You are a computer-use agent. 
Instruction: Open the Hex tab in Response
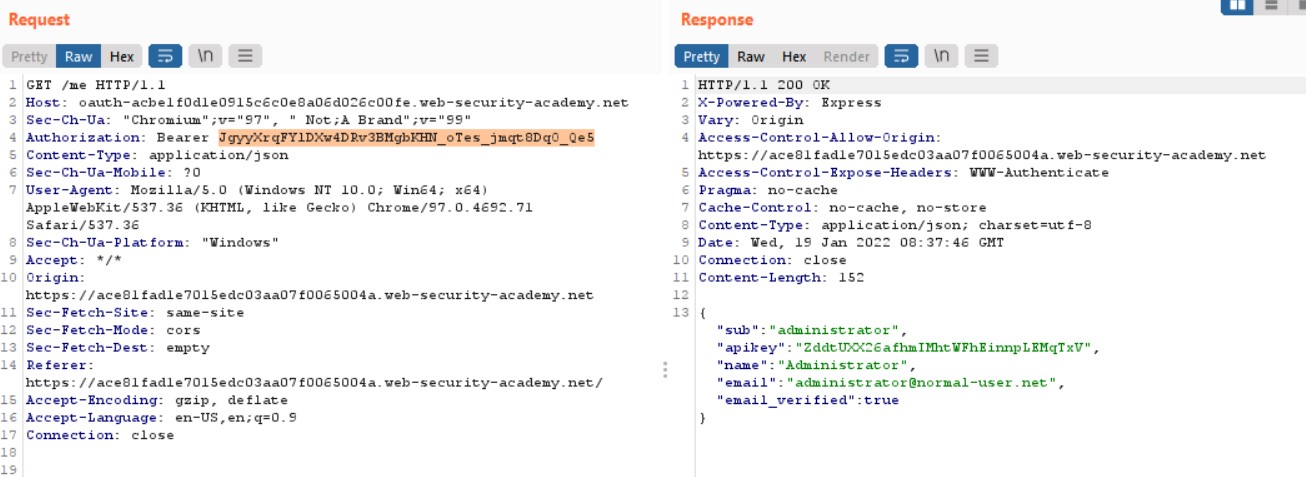pyautogui.click(x=794, y=57)
